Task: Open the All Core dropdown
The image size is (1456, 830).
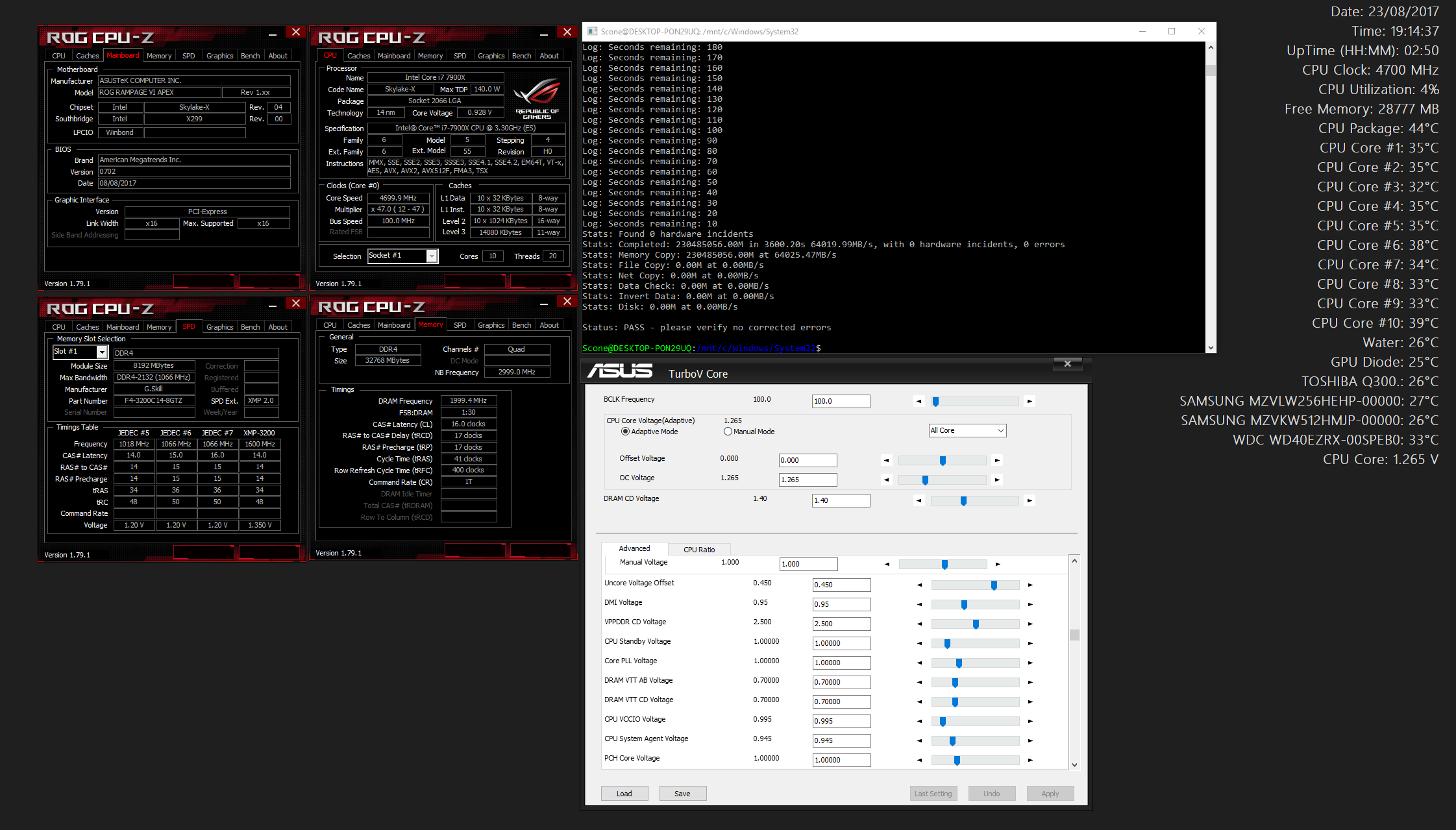Action: 967,430
